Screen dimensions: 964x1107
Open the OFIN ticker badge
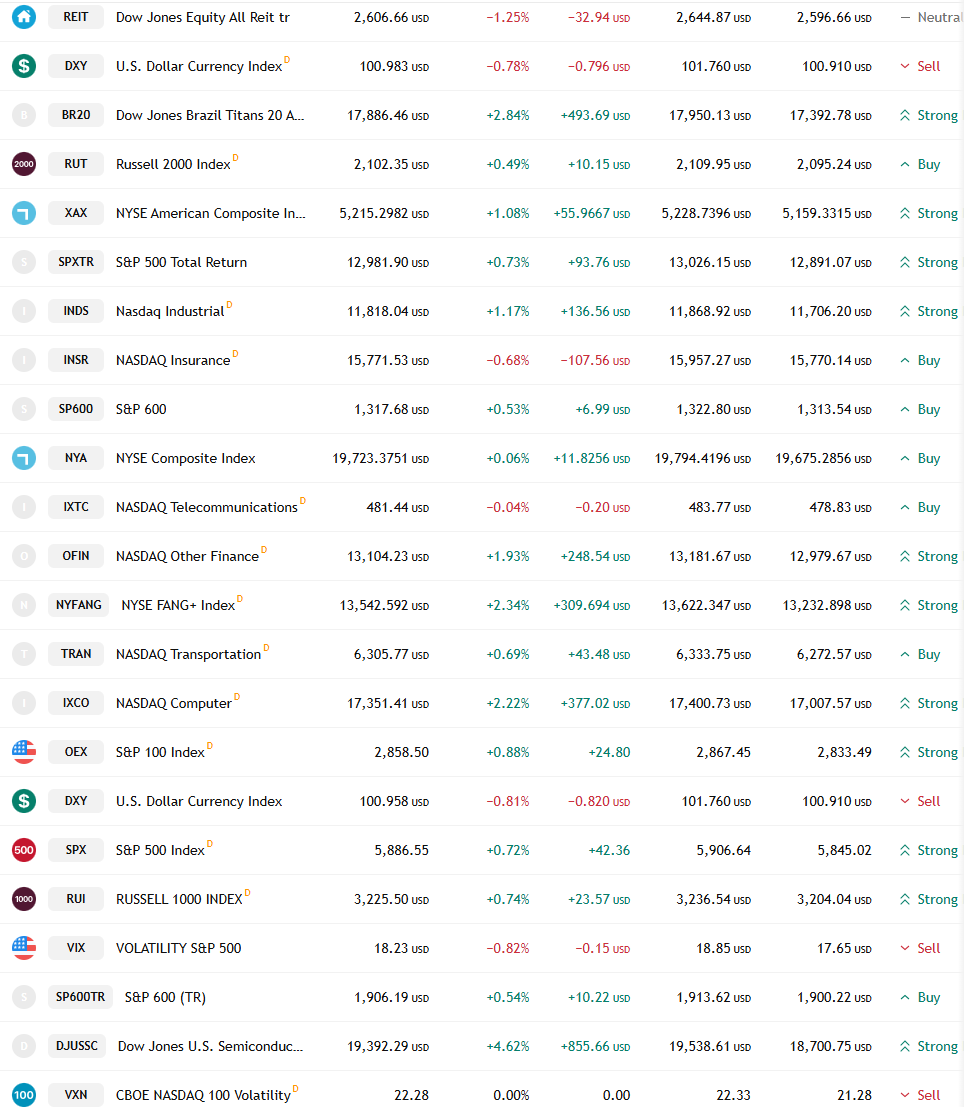point(76,556)
